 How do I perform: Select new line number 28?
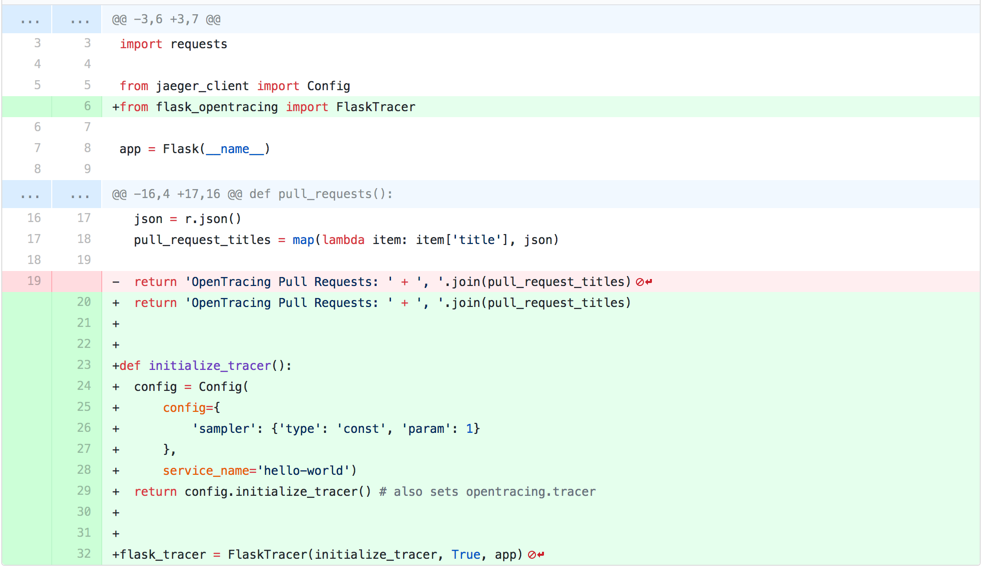point(84,470)
